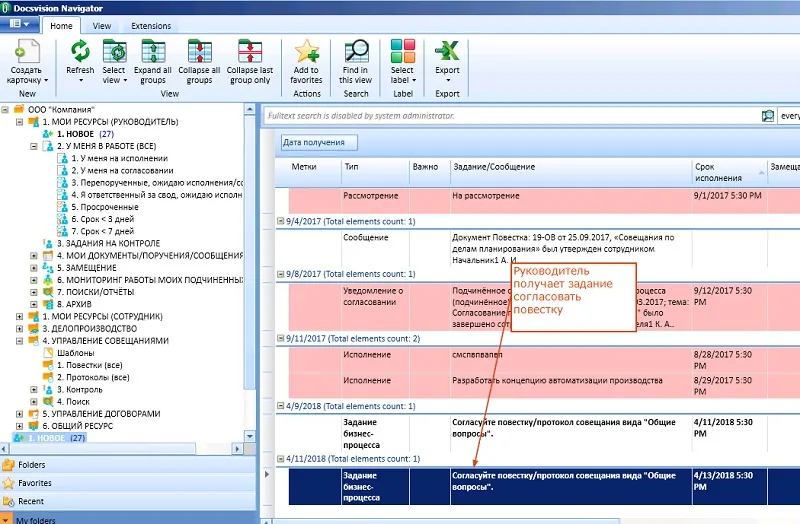Click Expand all groups icon
Viewport: 800px width, 524px height.
point(153,53)
